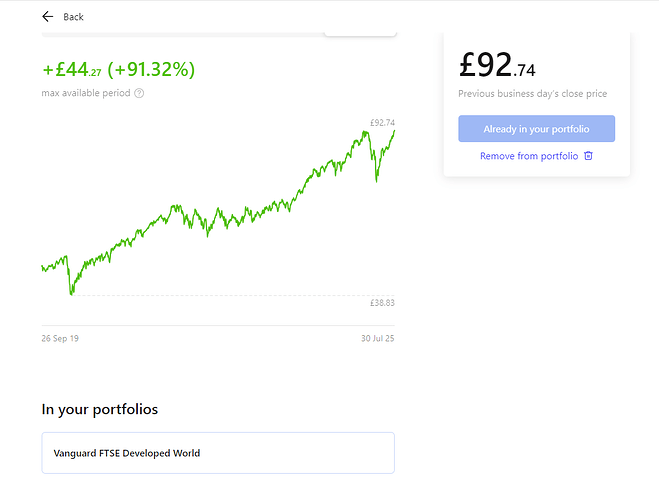Click the back arrow icon

pos(47,17)
